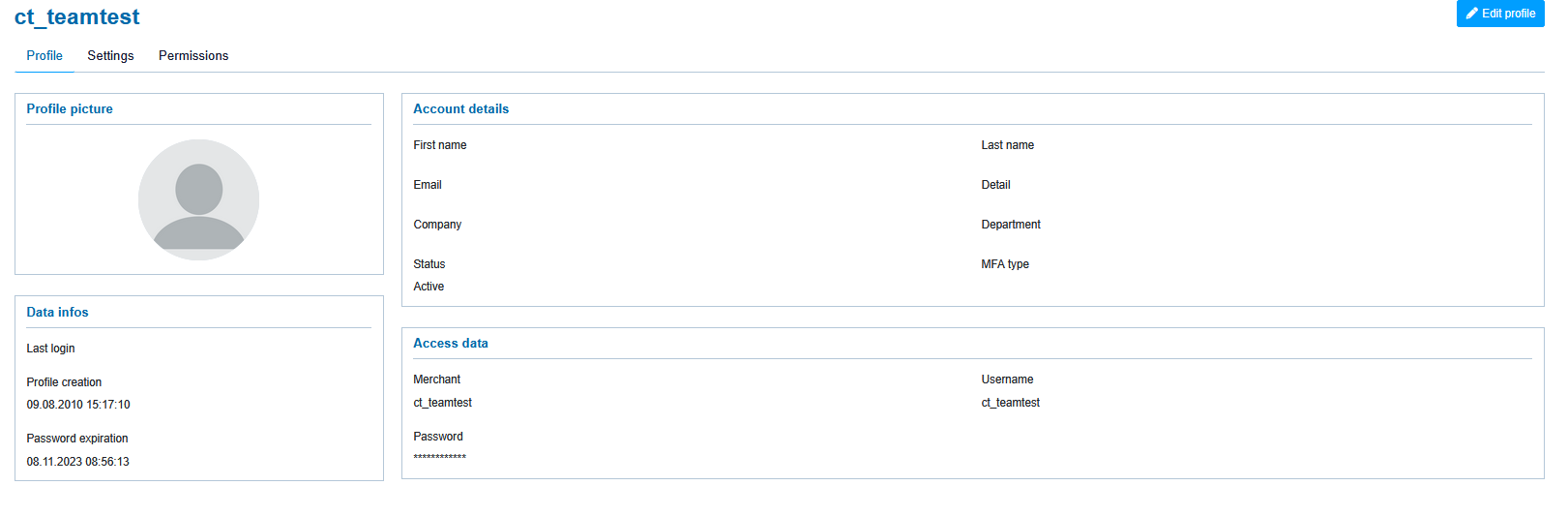This screenshot has height=516, width=1568.
Task: Click the profile creation date 09.08.2010
Action: (x=78, y=405)
